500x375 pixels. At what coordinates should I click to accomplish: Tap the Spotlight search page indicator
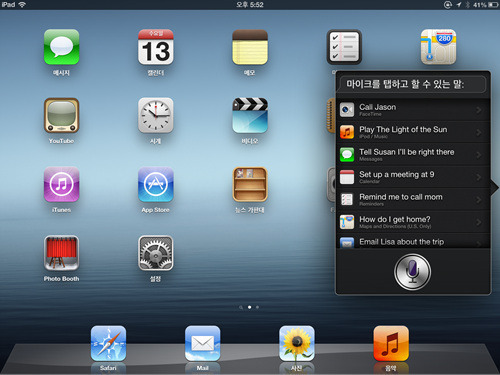(x=241, y=307)
